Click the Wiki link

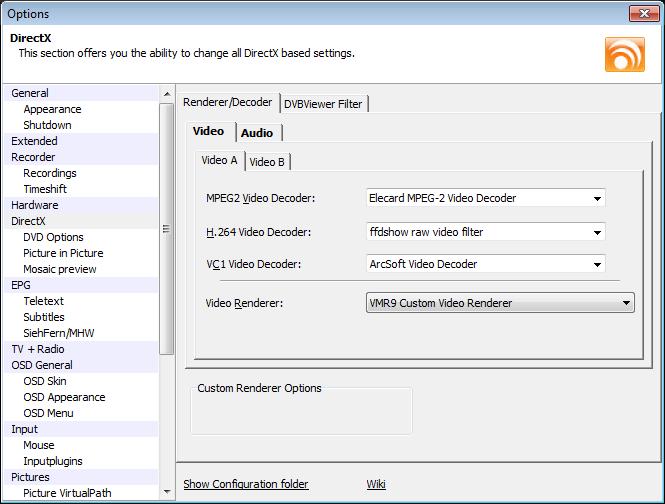376,485
